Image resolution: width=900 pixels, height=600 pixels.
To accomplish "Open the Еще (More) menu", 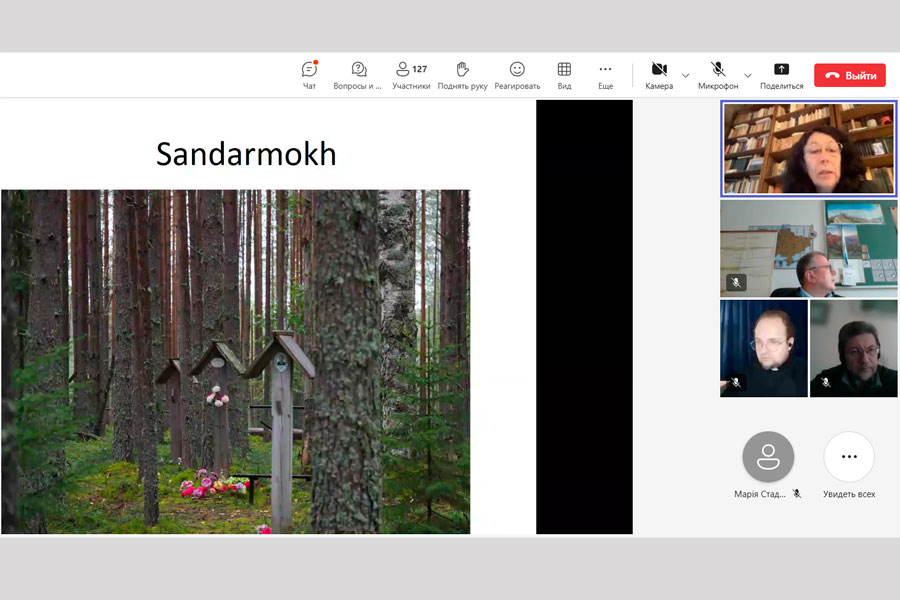I will [x=605, y=75].
